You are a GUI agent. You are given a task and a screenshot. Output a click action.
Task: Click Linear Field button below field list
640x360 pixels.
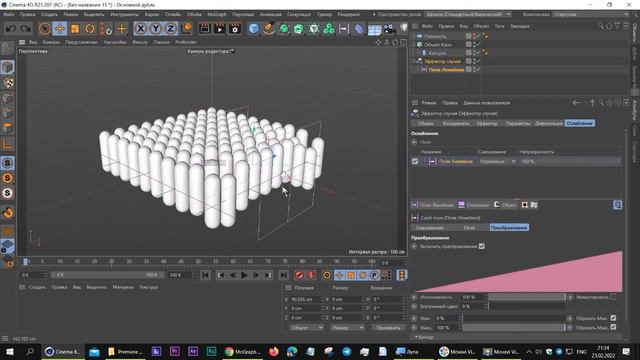click(433, 205)
